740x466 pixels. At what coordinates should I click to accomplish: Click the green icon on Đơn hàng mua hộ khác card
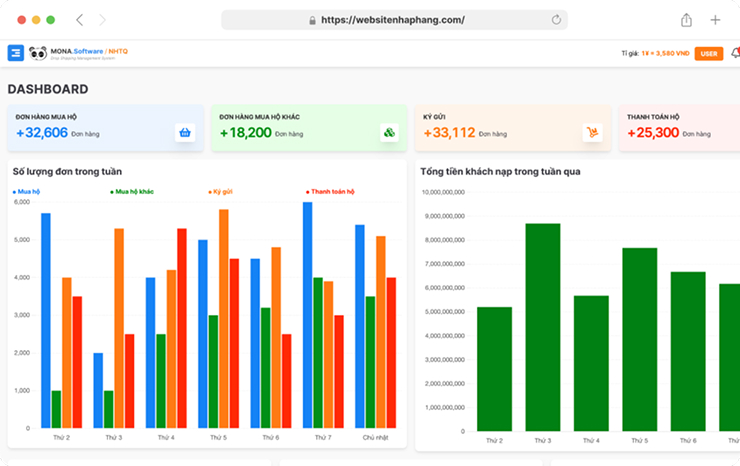(x=389, y=132)
